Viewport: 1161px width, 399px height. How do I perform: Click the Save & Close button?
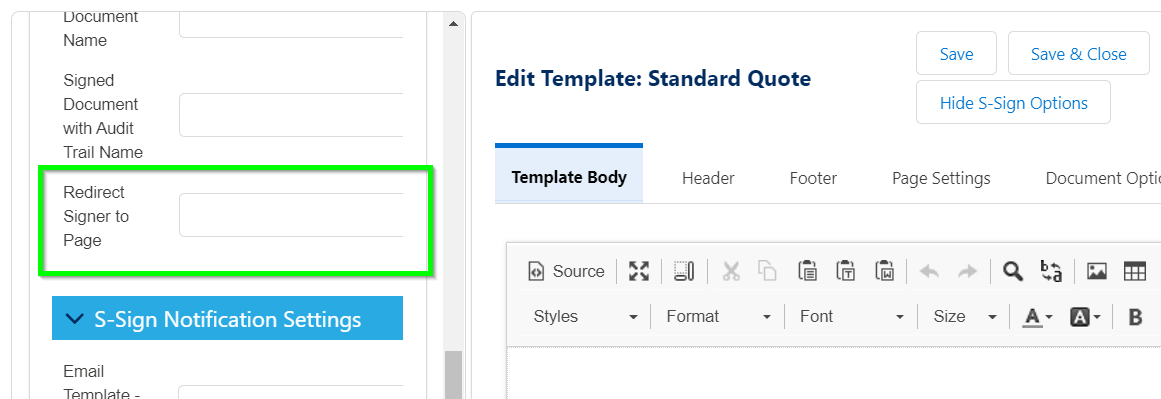(1079, 53)
